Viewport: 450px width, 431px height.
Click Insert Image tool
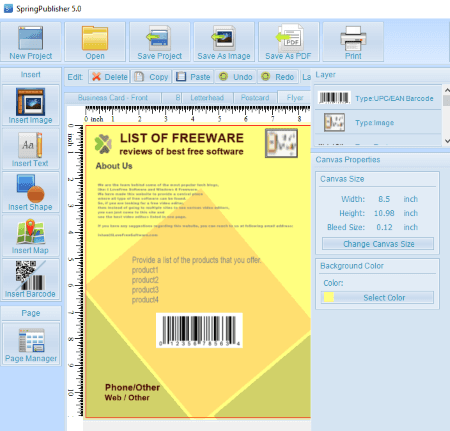pyautogui.click(x=31, y=105)
